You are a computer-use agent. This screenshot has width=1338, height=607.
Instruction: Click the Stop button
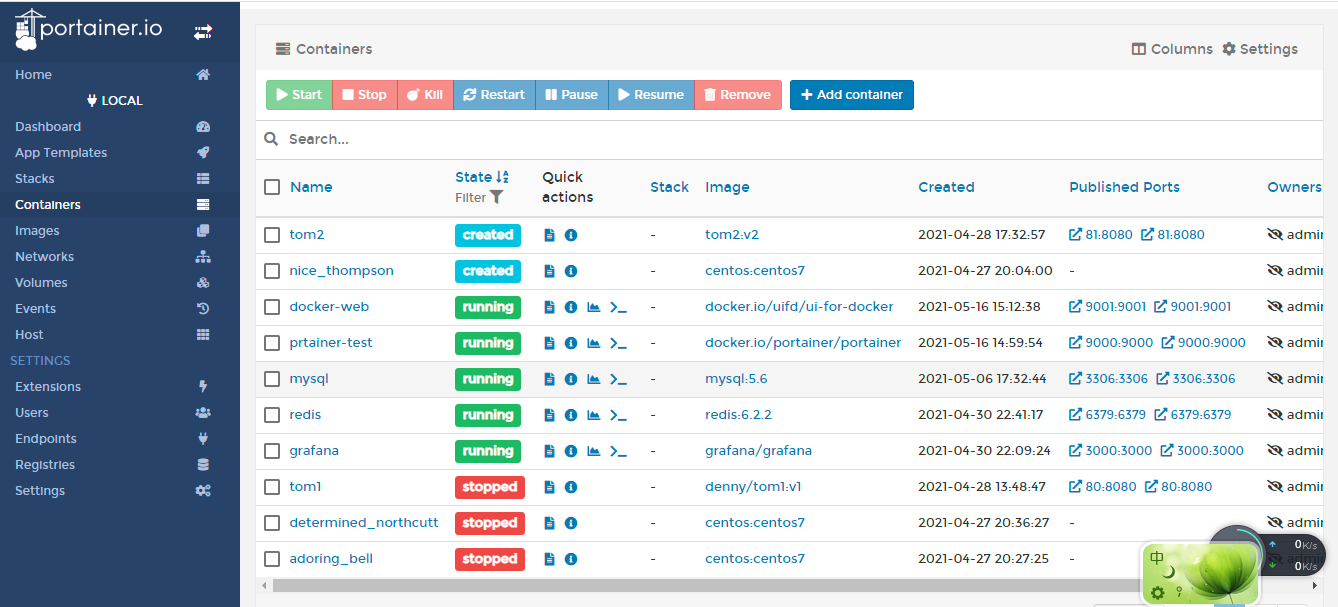pyautogui.click(x=365, y=95)
